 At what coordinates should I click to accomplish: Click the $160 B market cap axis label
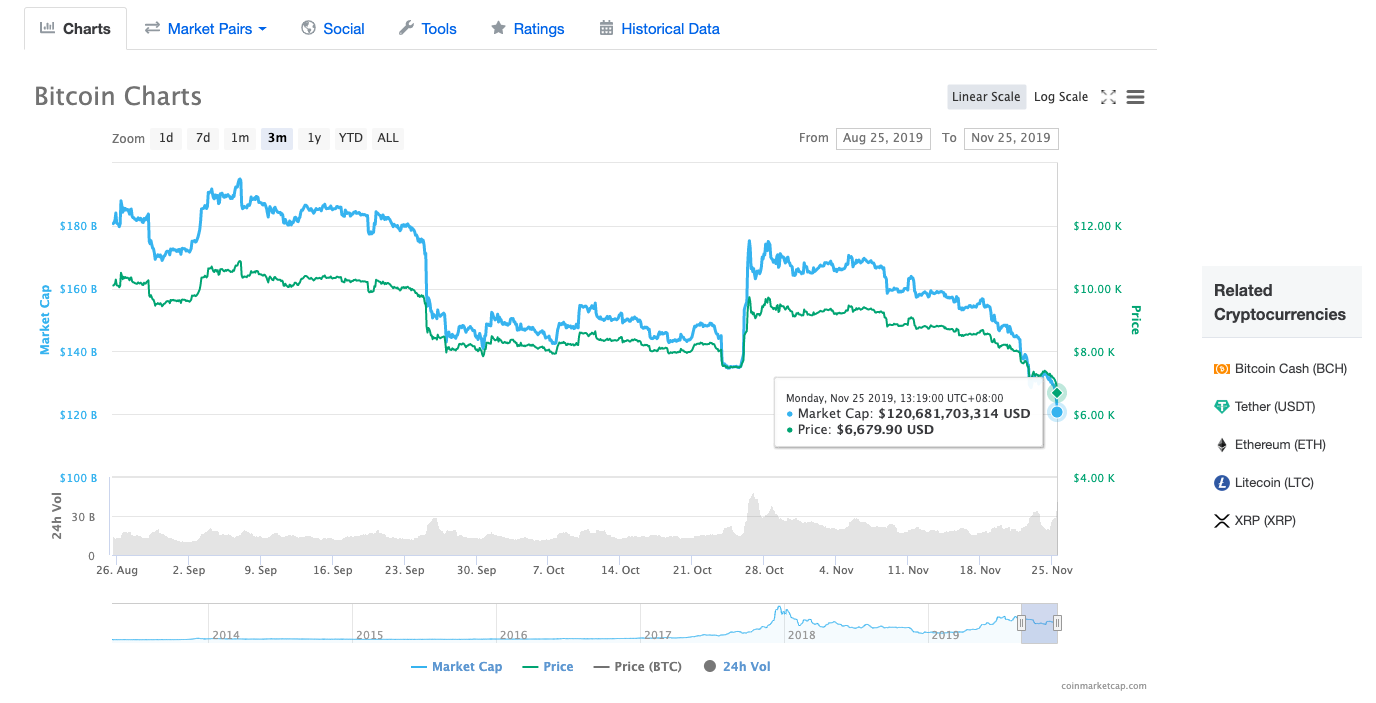[78, 289]
